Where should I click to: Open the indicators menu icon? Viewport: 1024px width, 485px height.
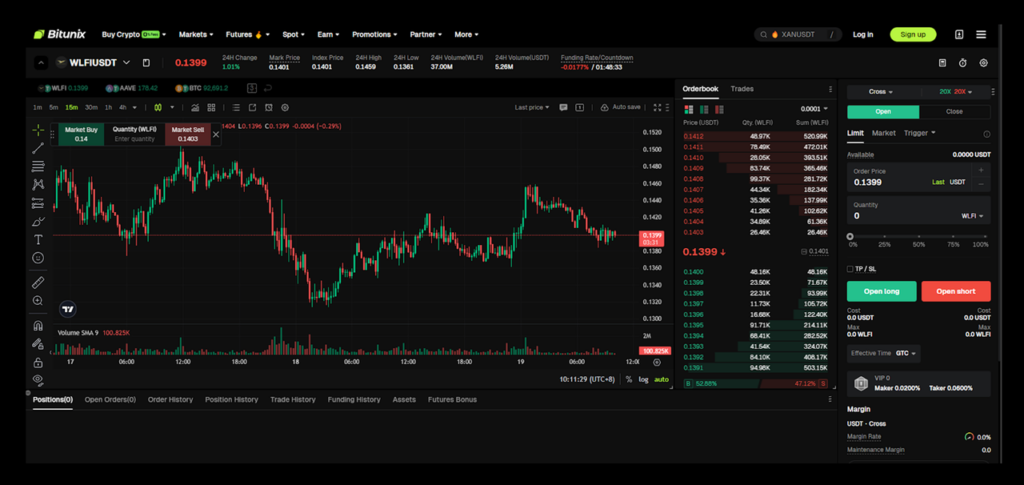pyautogui.click(x=195, y=107)
